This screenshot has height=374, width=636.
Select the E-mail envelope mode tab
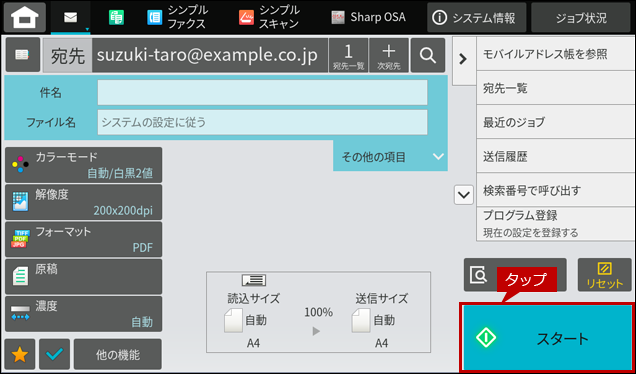click(71, 17)
